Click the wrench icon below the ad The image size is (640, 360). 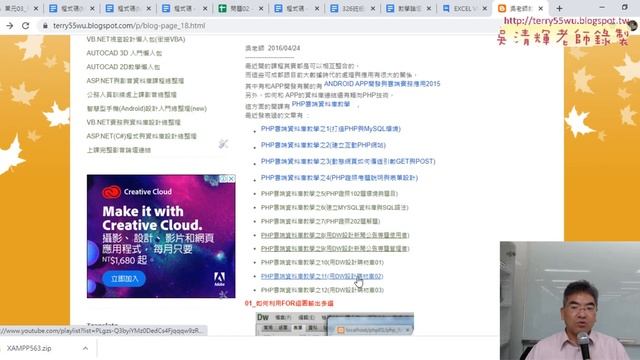[x=223, y=295]
